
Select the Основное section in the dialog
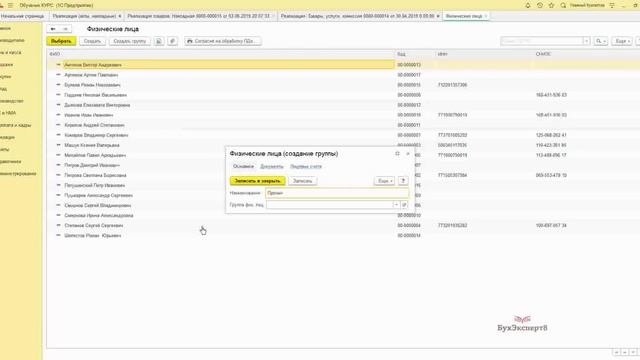click(243, 167)
